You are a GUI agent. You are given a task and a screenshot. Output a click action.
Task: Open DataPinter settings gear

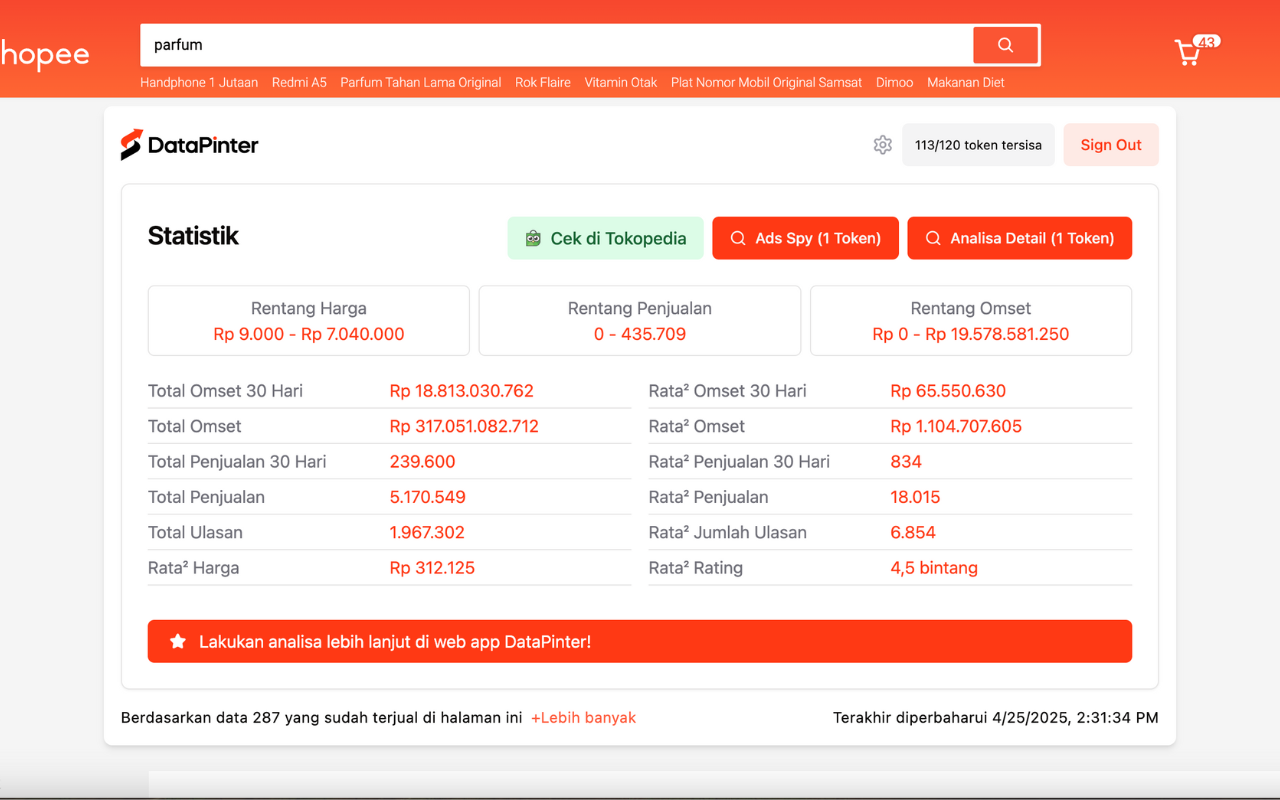tap(882, 145)
